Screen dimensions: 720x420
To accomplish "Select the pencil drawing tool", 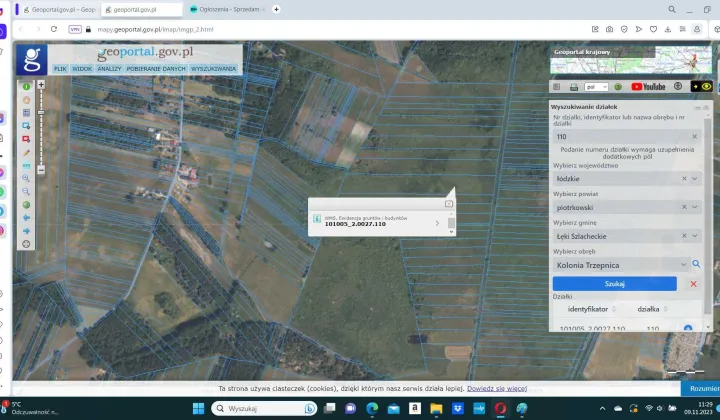I will point(26,152).
